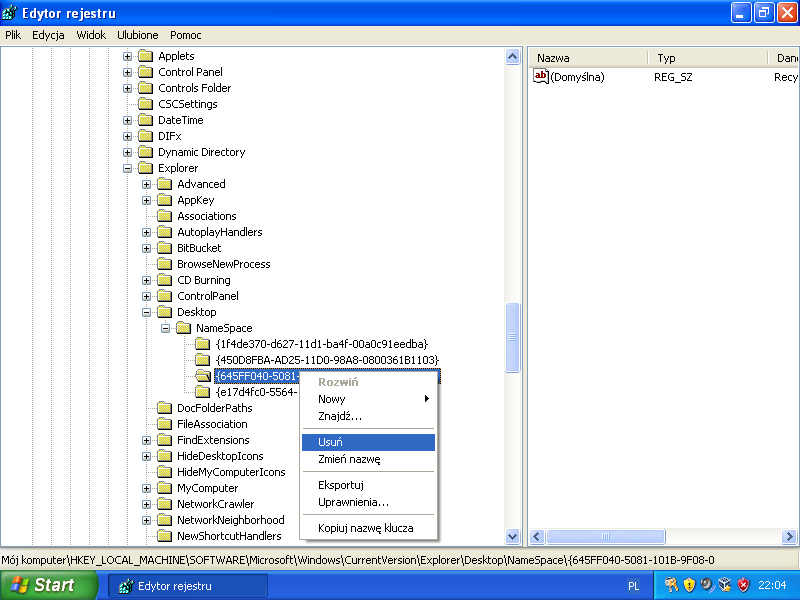Choose Zmień nazwę in context menu
The width and height of the screenshot is (800, 600).
tap(368, 459)
